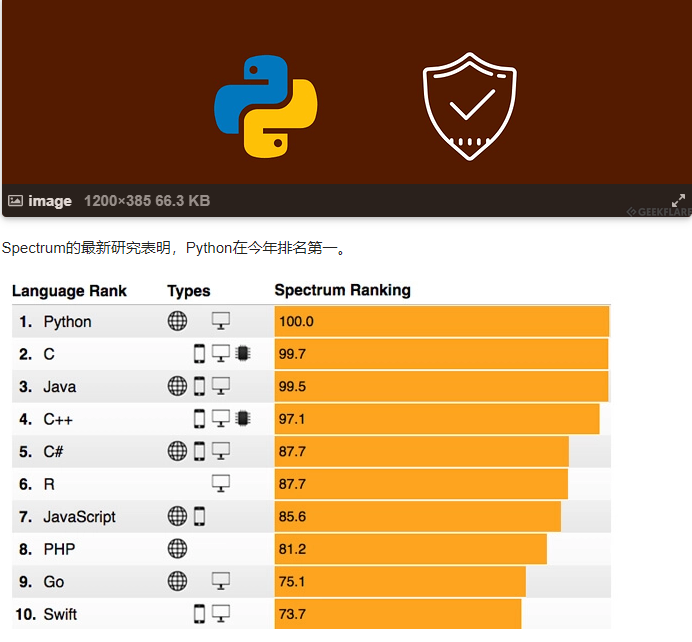
Task: Click the 'R' language name in row 6
Action: point(49,484)
